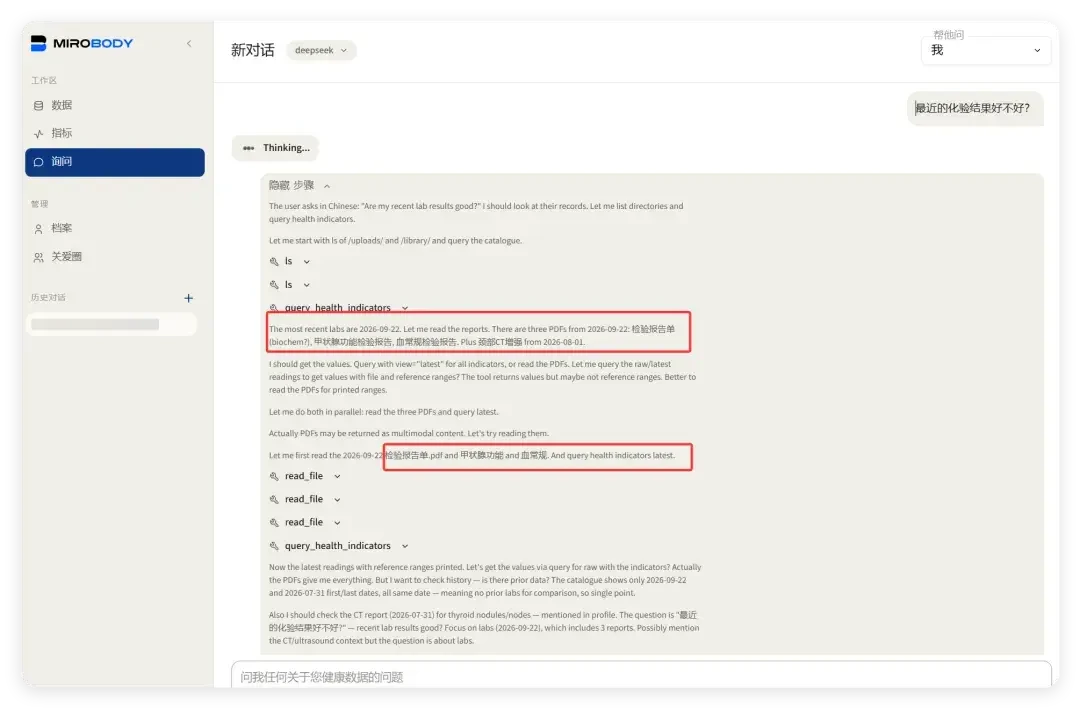Screen dimensions: 1080x708
Task: Collapse the sidebar with the left chevron
Action: (x=189, y=43)
